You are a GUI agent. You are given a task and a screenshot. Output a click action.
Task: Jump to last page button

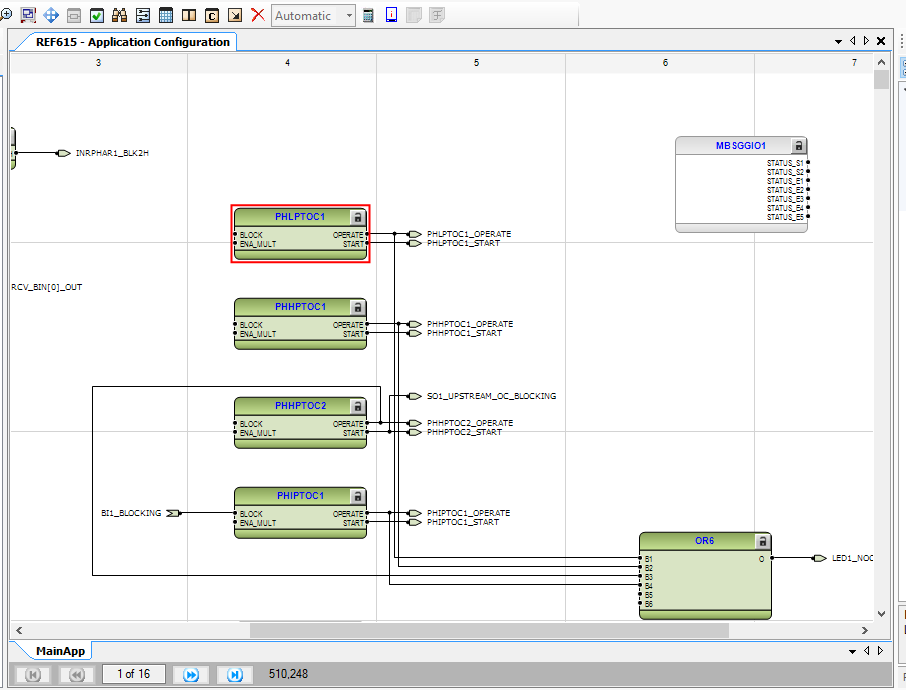pyautogui.click(x=235, y=674)
